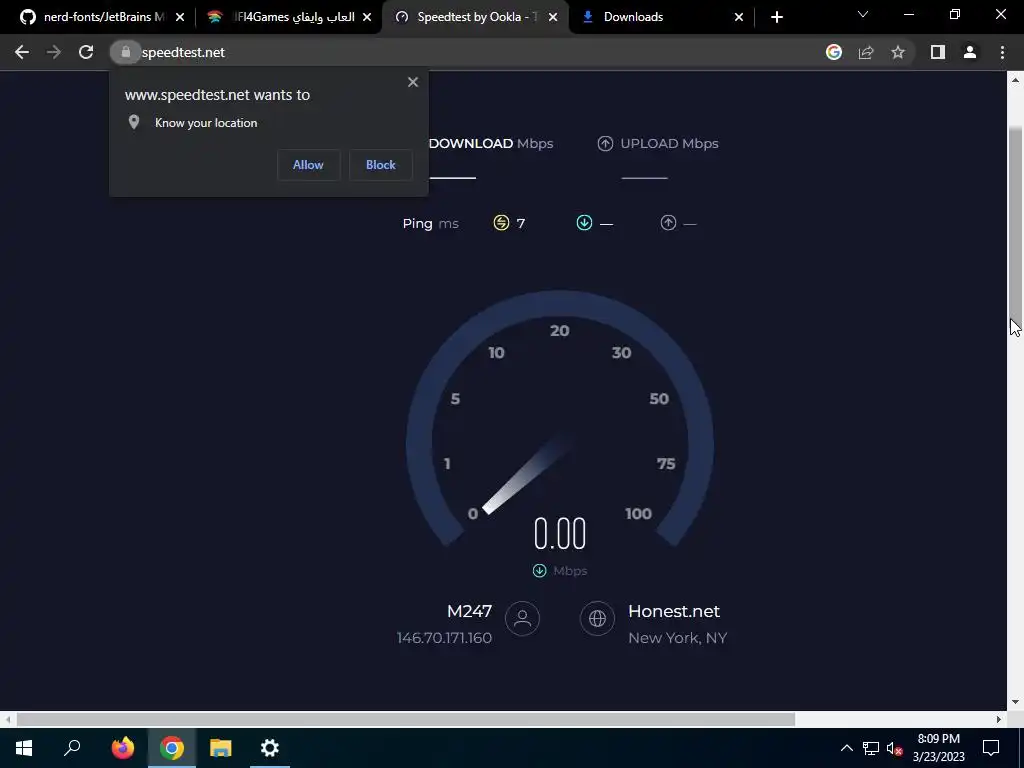
Task: Click the upload arrow icon beside UPLOAD
Action: (605, 144)
